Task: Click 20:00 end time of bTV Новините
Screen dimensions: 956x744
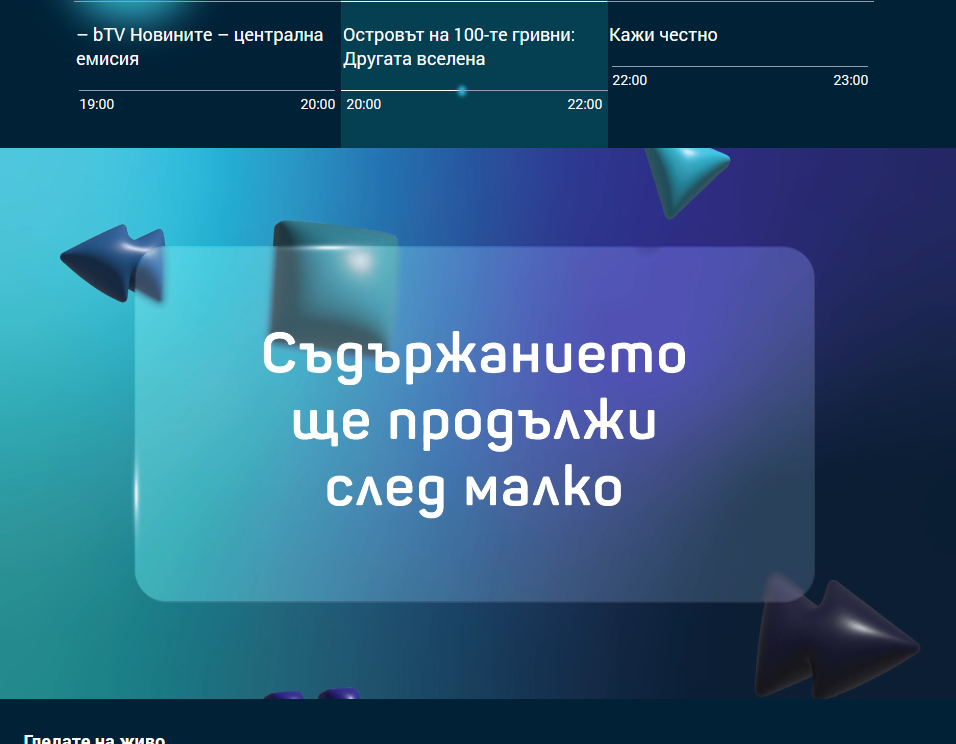Action: pyautogui.click(x=317, y=104)
